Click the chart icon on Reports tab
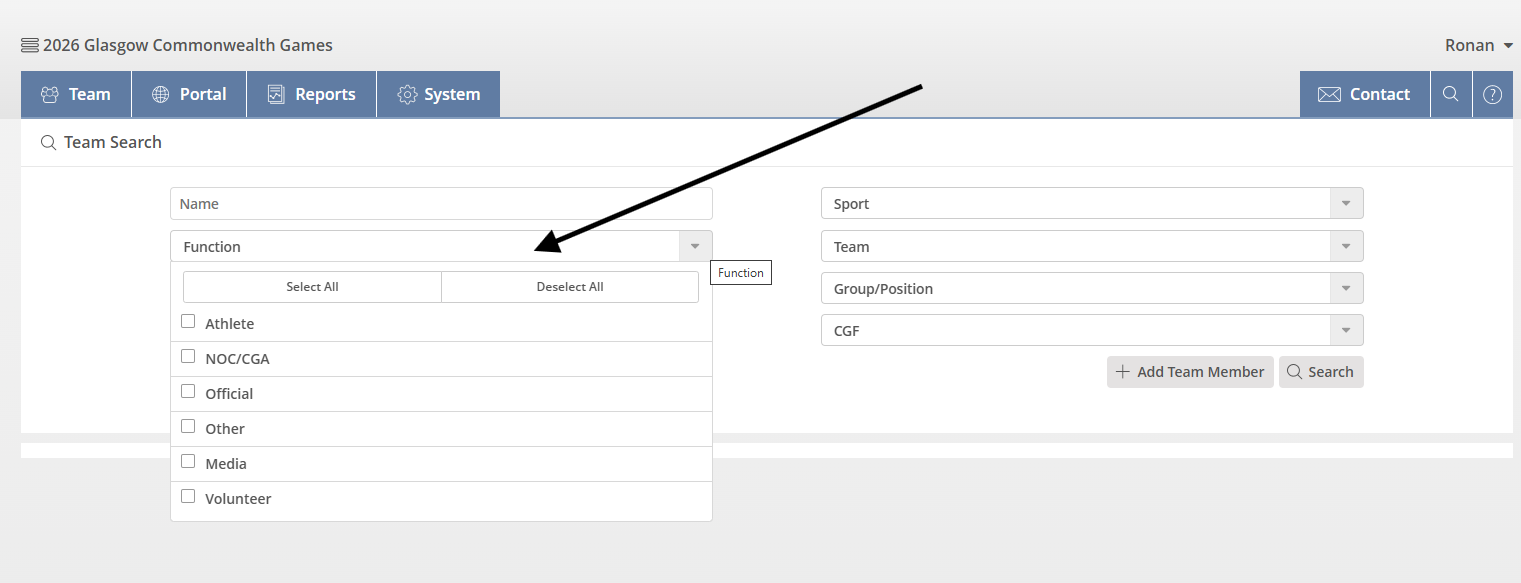 click(x=277, y=94)
